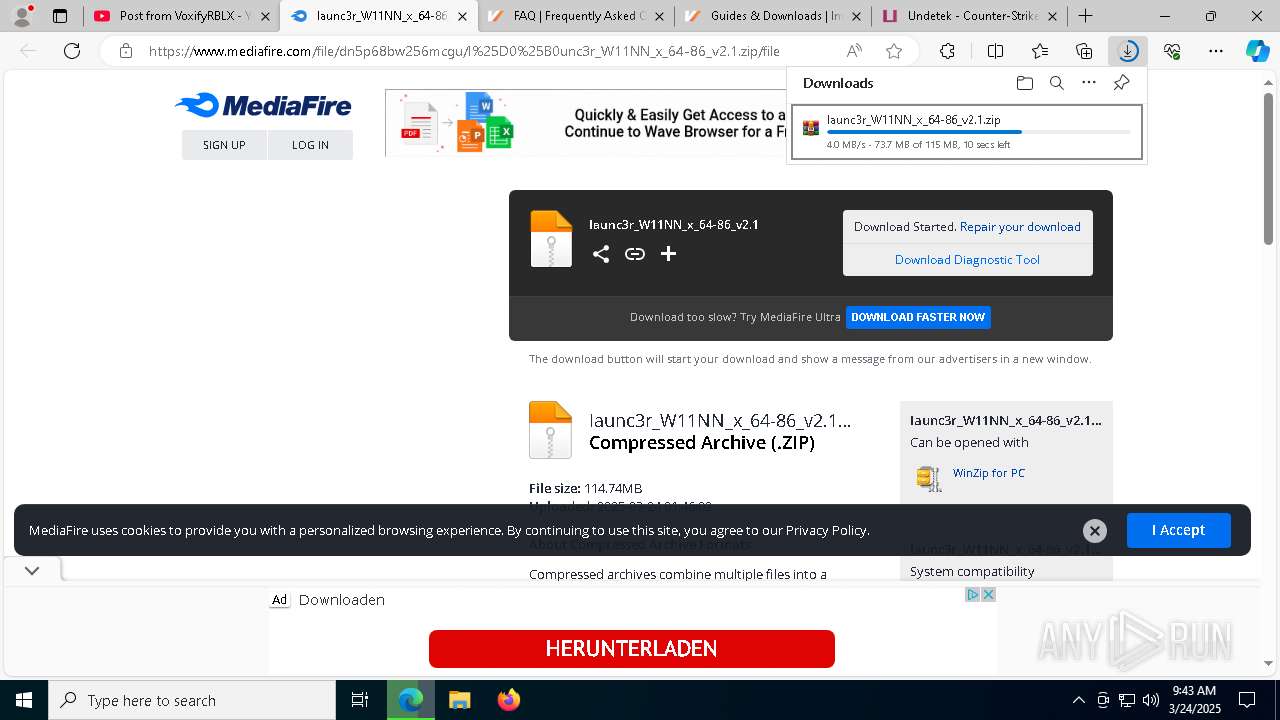Click the LOG IN button
1280x720 pixels.
[x=310, y=145]
